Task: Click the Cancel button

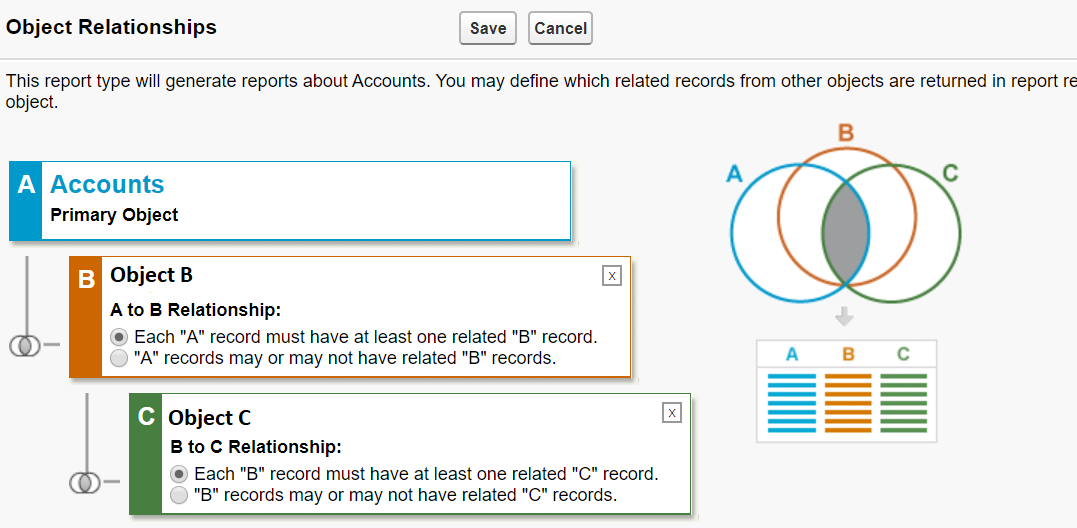Action: [x=560, y=28]
